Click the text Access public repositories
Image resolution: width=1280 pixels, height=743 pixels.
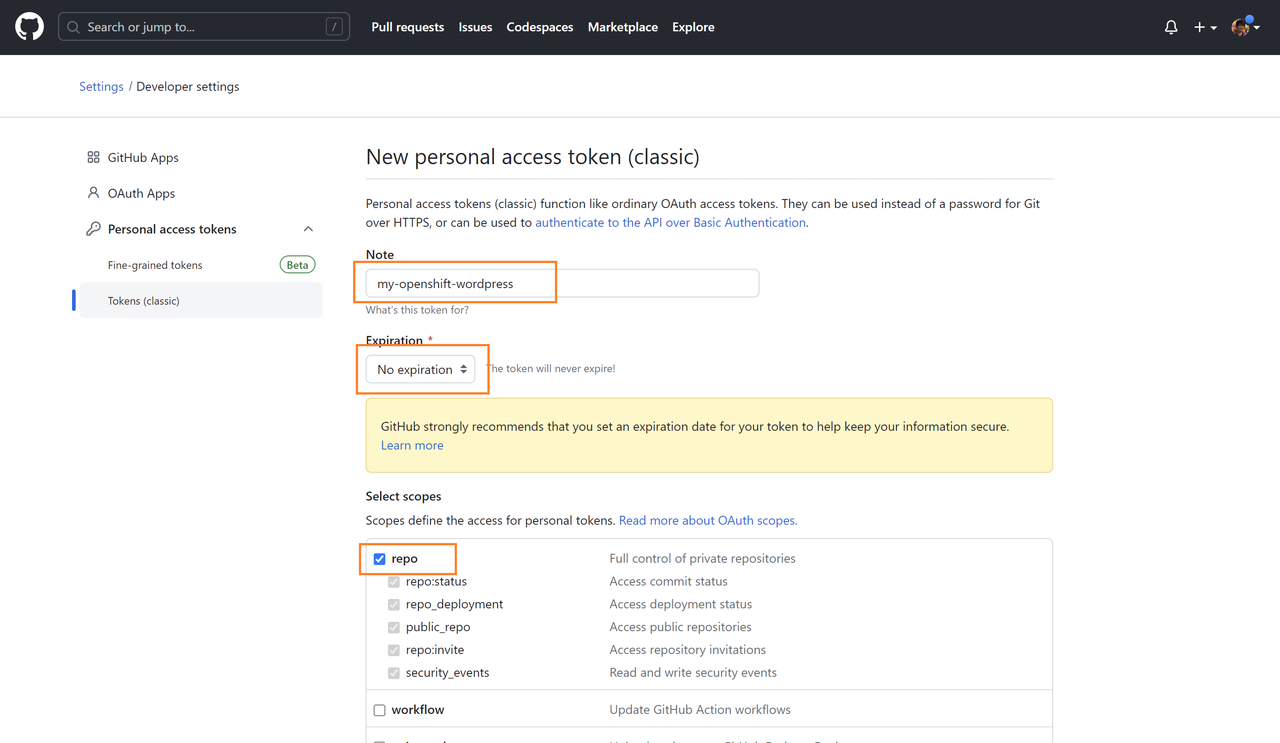pos(681,628)
